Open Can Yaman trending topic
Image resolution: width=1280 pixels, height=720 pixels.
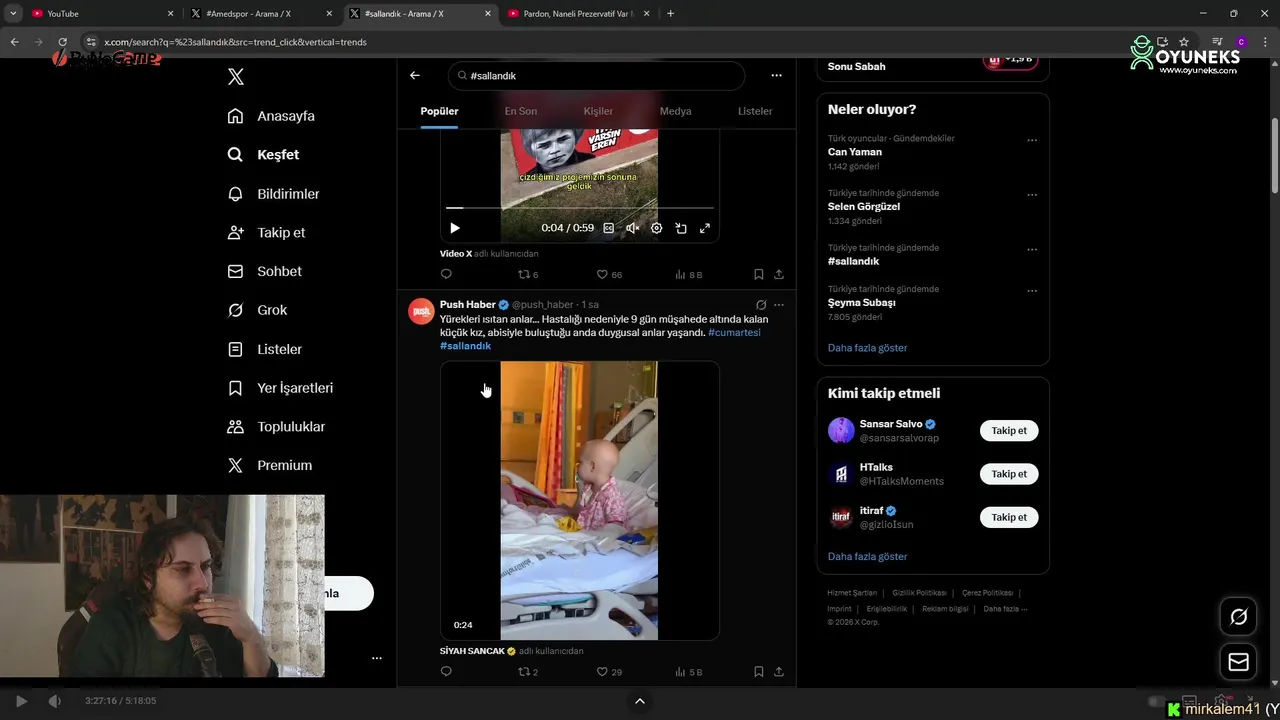click(x=855, y=152)
